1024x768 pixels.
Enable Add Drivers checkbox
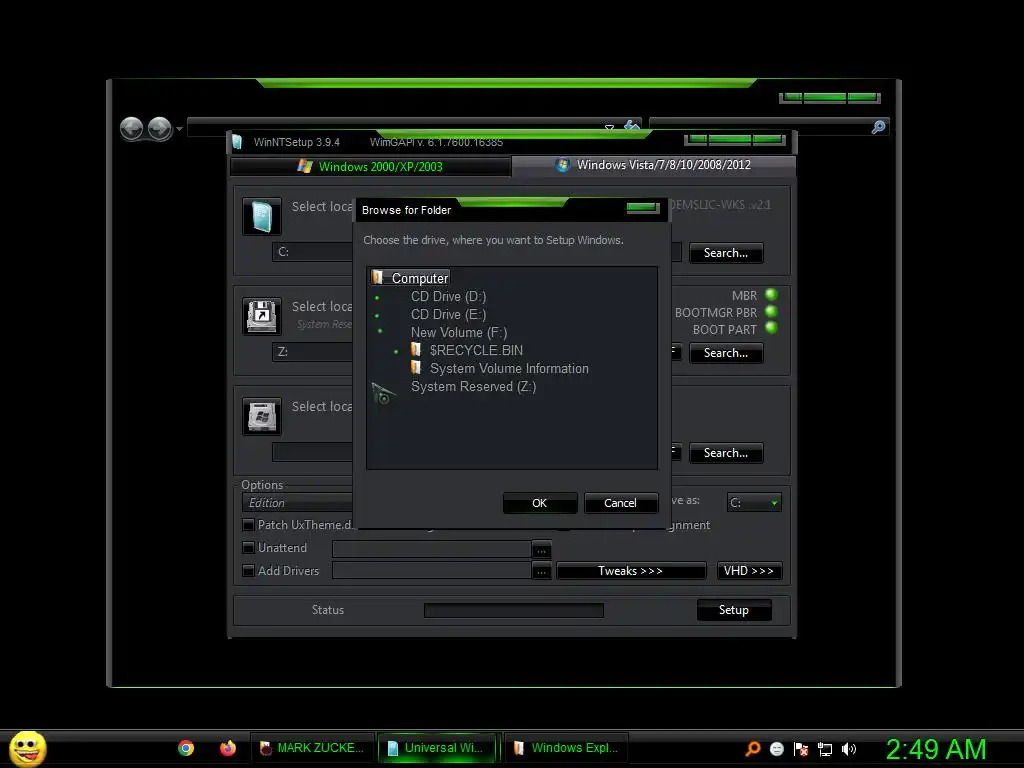[x=248, y=571]
